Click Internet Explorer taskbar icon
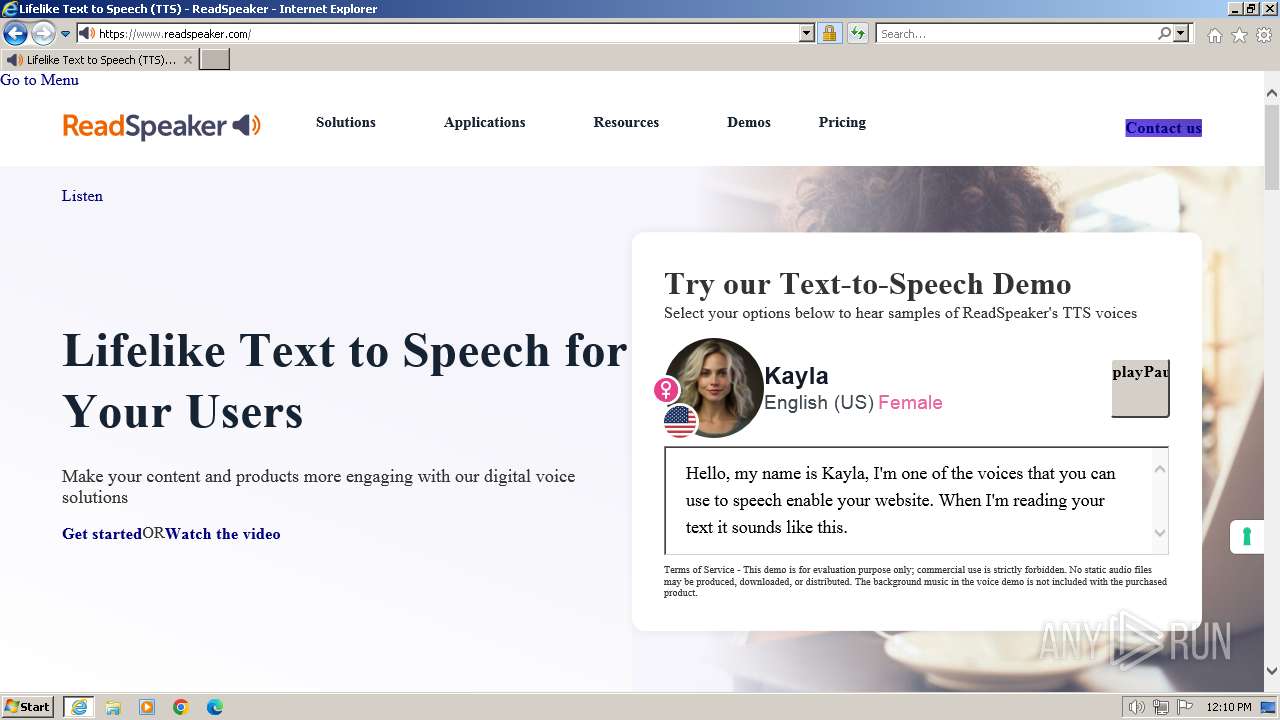 (x=78, y=707)
